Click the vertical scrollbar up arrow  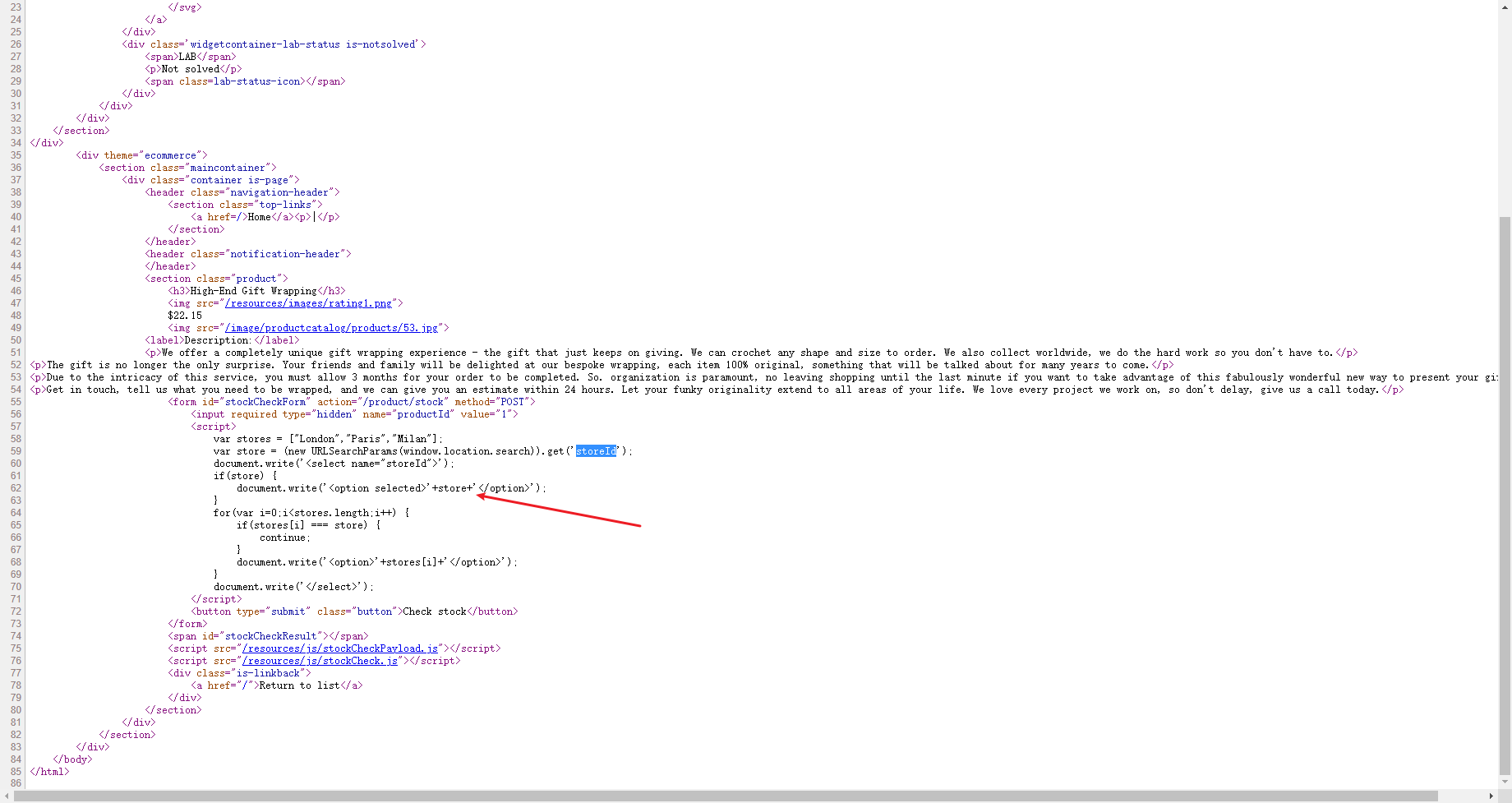[x=1505, y=6]
